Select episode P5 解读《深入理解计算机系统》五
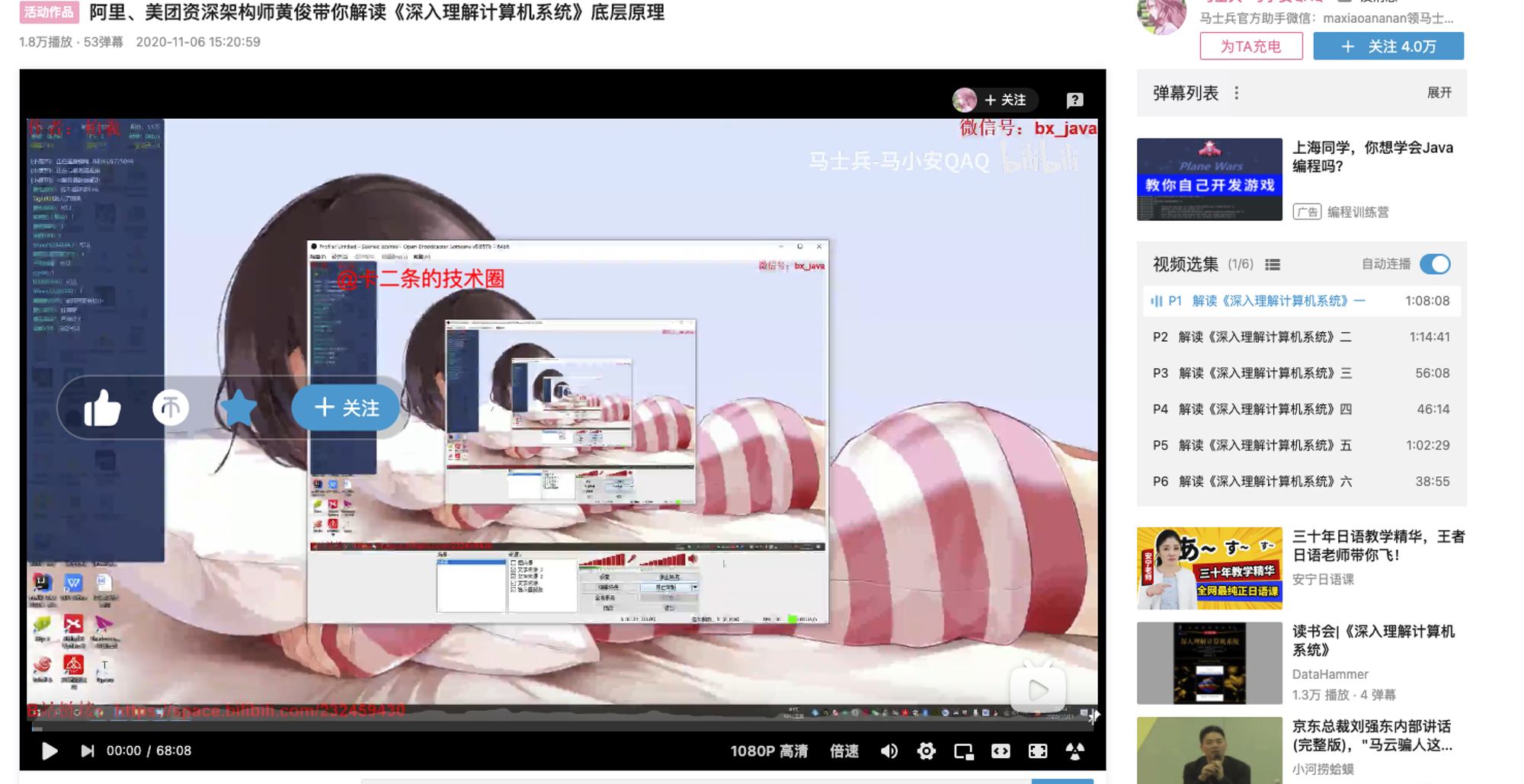The width and height of the screenshot is (1524, 784). pos(1301,445)
